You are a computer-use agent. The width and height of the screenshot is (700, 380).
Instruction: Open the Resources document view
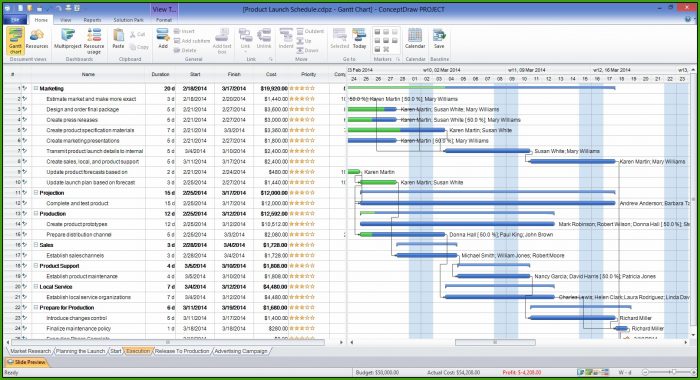pos(37,39)
